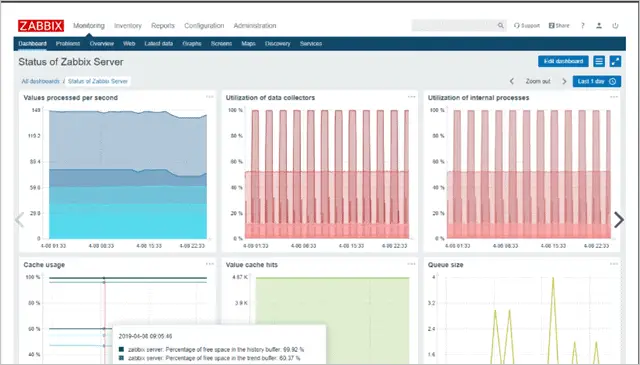Open Value cache hits widget menu
Image resolution: width=640 pixels, height=365 pixels.
tap(411, 264)
